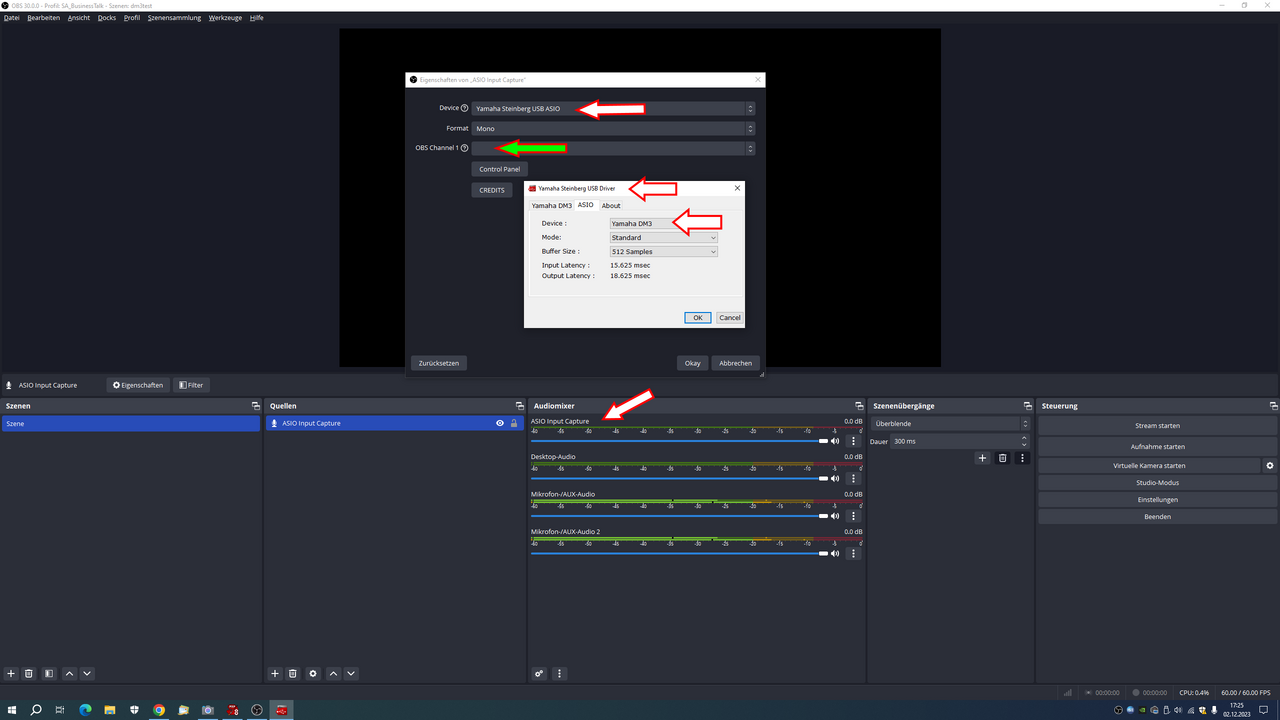Toggle visibility of ASIO Input Capture source
Image resolution: width=1280 pixels, height=720 pixels.
pos(500,423)
